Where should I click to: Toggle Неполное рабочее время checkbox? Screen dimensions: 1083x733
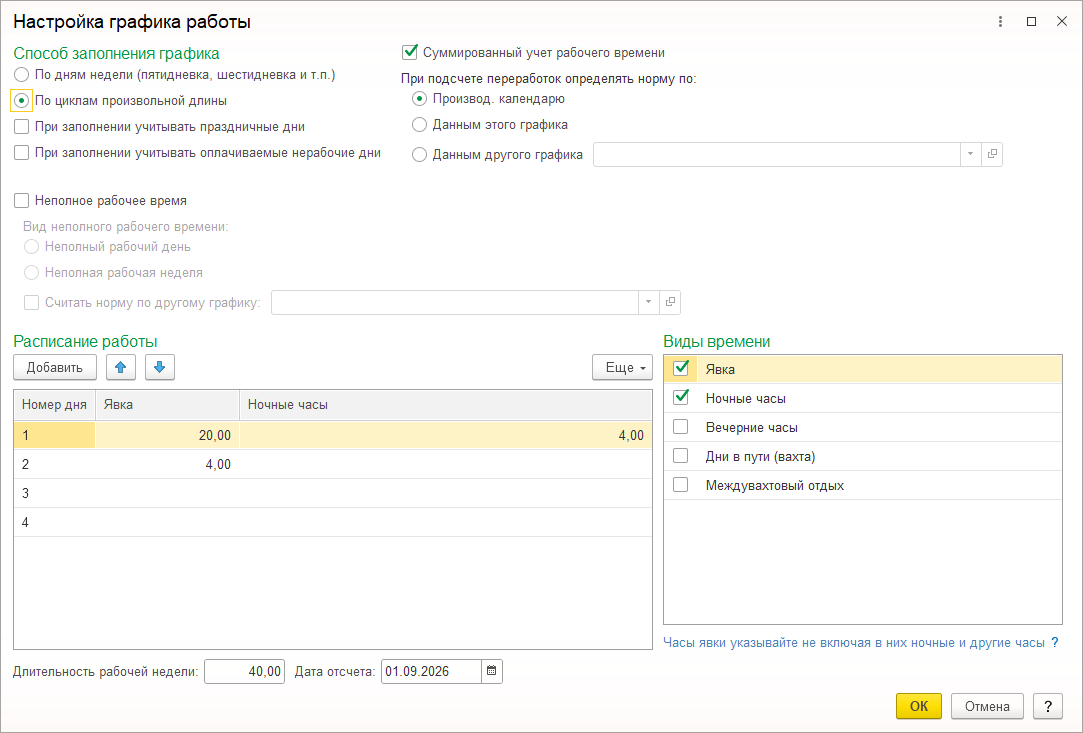21,200
